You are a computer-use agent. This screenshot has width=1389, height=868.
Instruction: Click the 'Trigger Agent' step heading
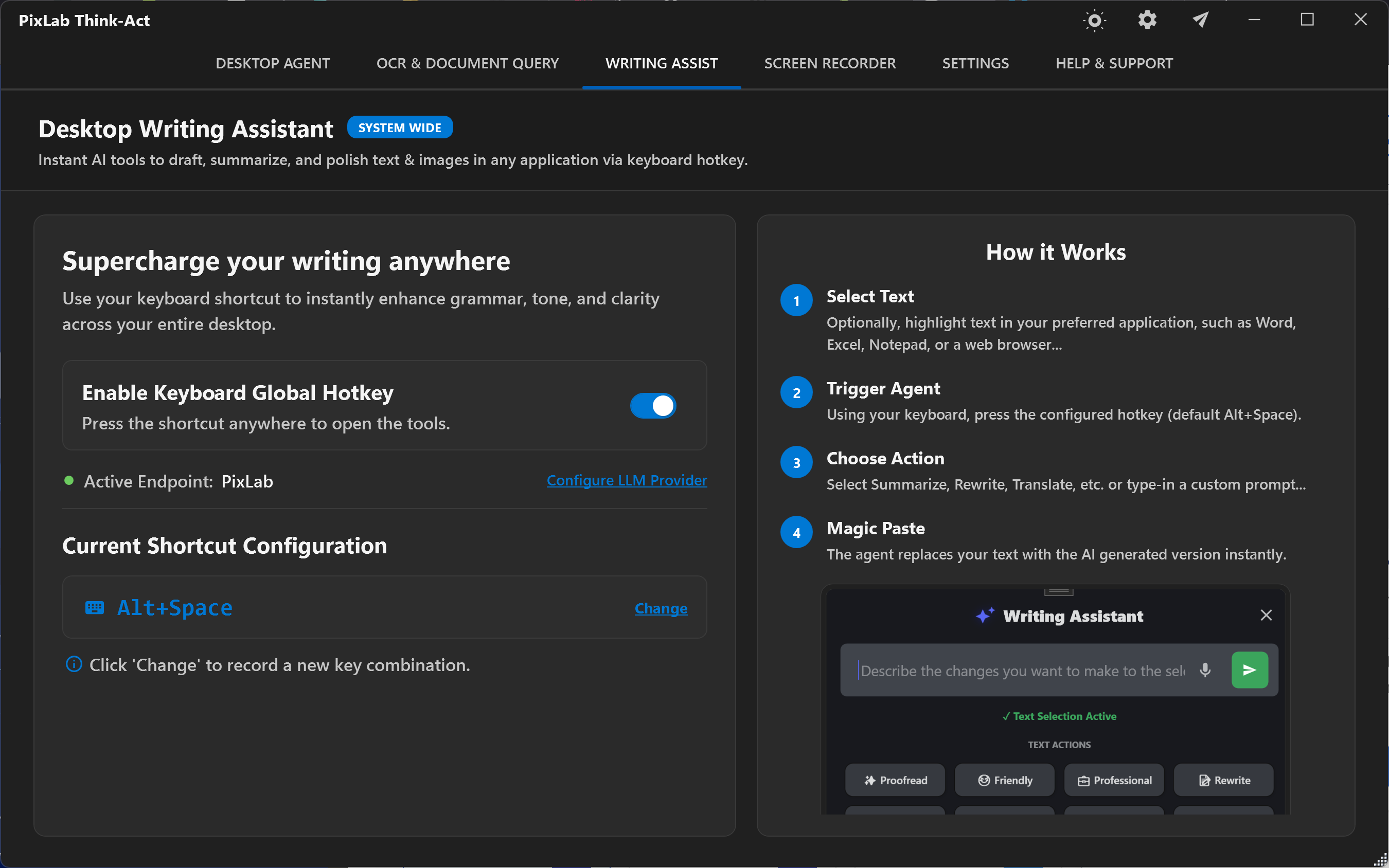tap(883, 389)
